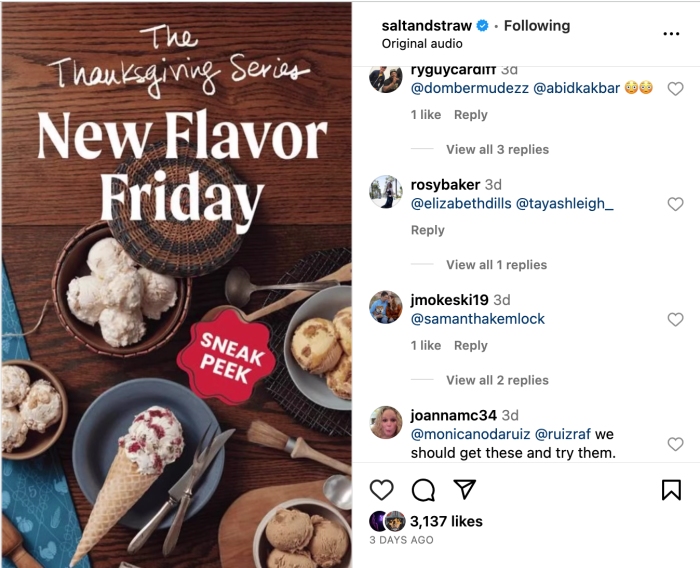Open rosybaker's profile picture
700x568 pixels.
(x=386, y=192)
